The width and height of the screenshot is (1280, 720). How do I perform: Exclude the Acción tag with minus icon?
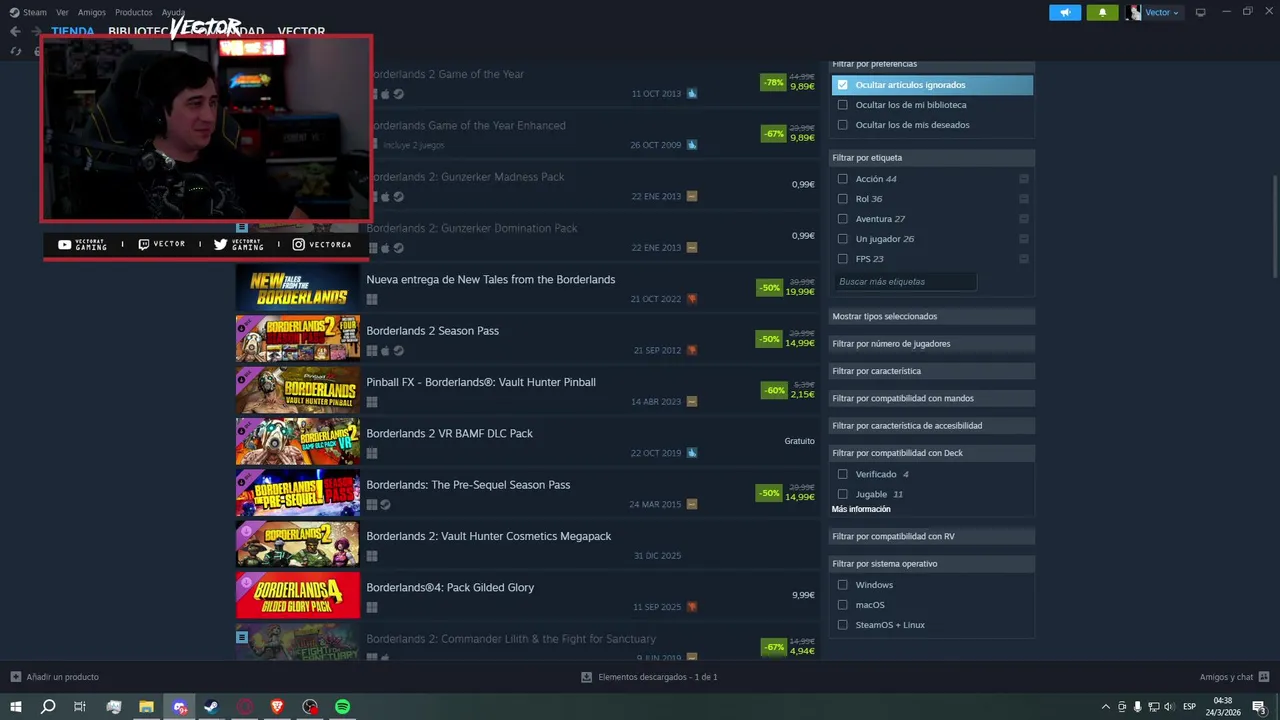coord(1024,179)
